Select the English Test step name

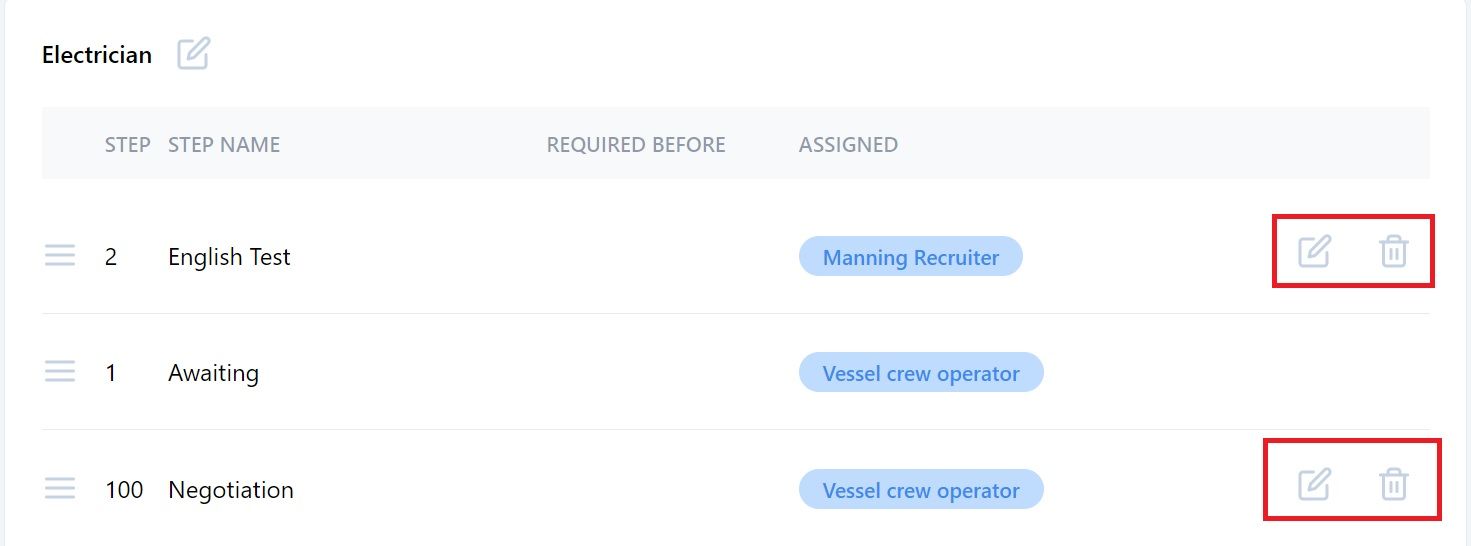point(229,257)
